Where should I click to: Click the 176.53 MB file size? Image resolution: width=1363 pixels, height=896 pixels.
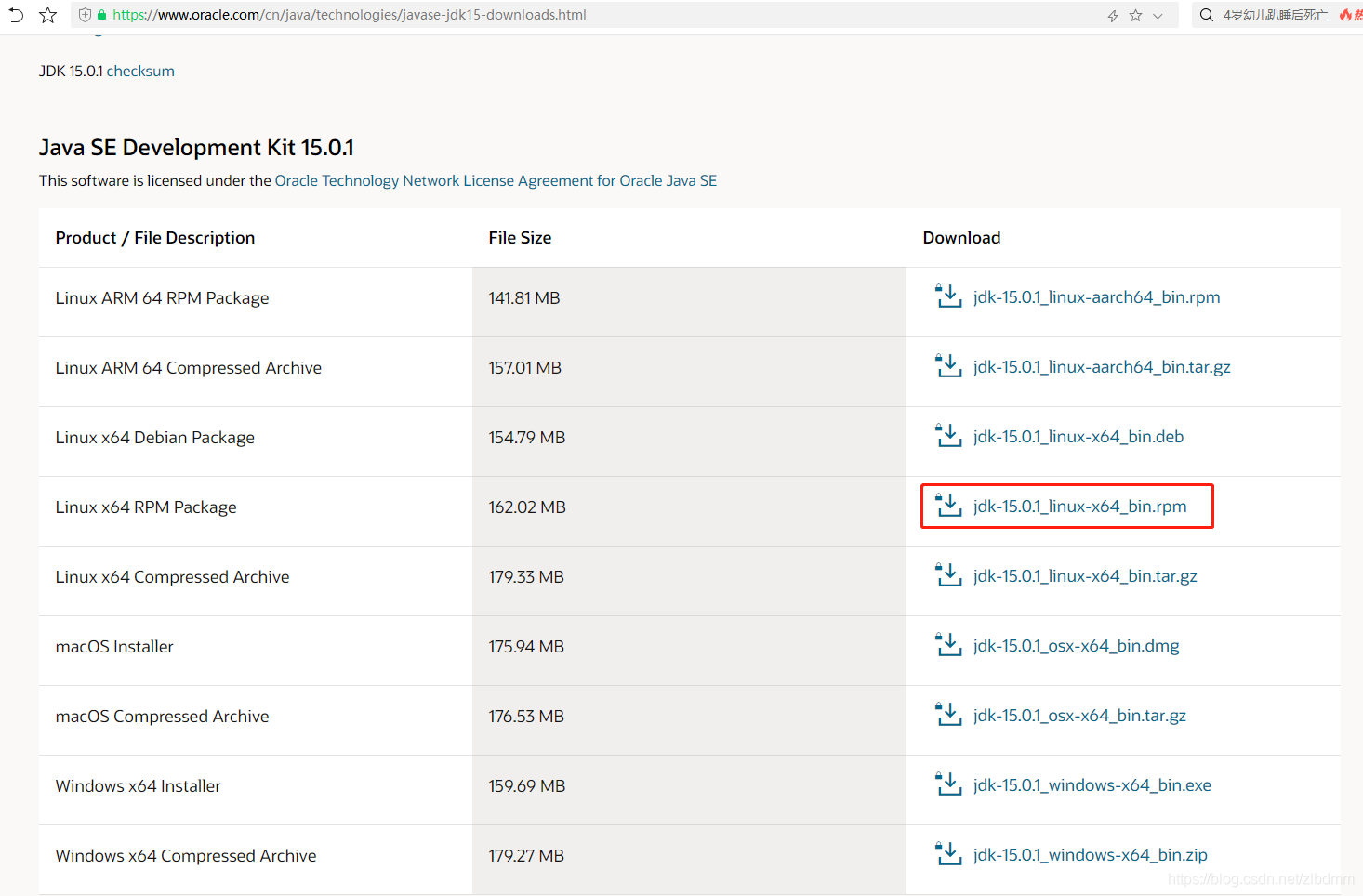click(x=526, y=717)
